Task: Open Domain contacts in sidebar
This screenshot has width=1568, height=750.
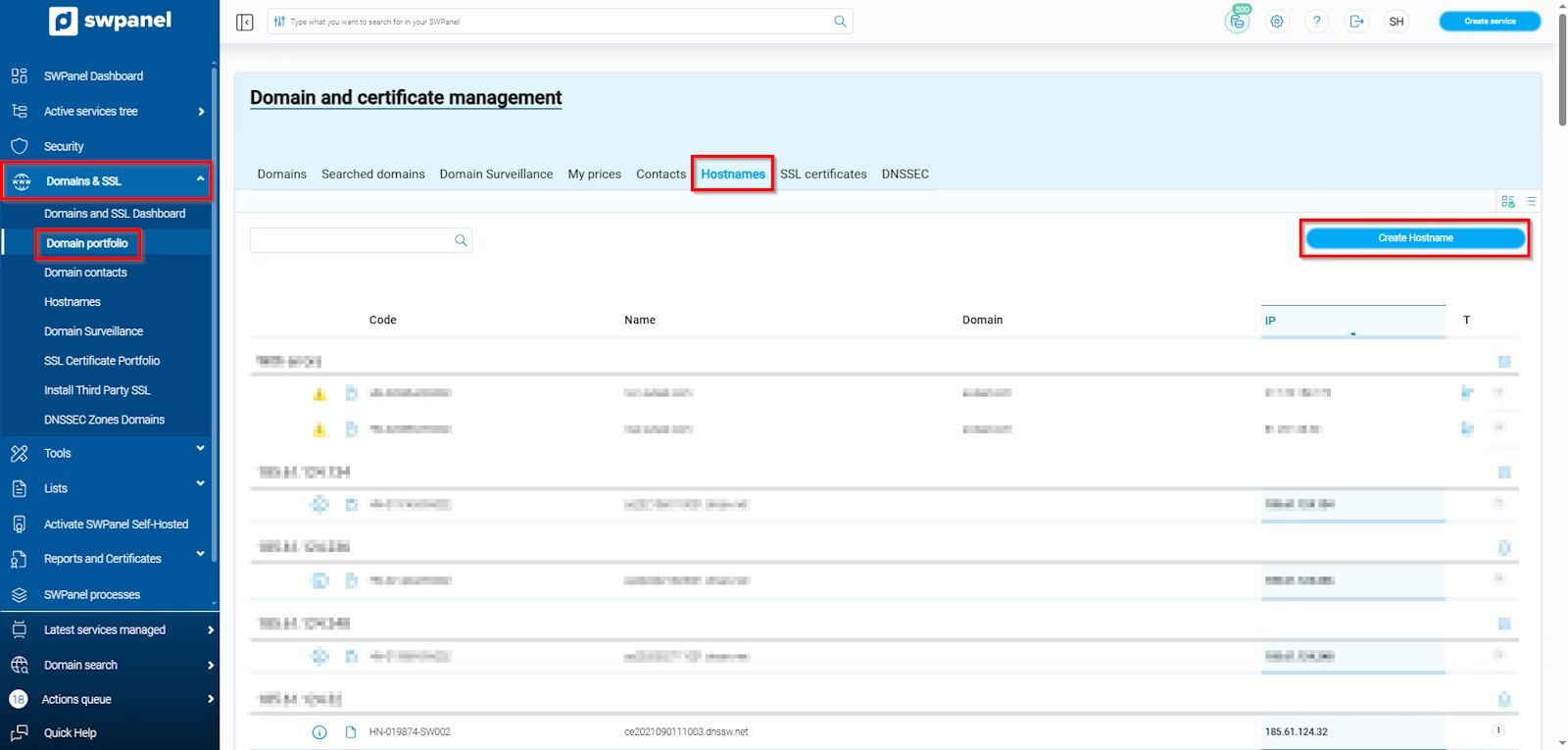Action: (x=85, y=273)
